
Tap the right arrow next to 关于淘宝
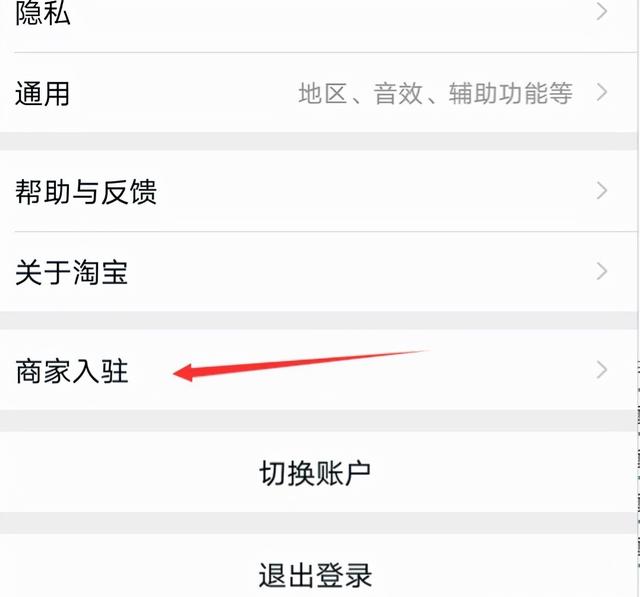click(x=602, y=271)
